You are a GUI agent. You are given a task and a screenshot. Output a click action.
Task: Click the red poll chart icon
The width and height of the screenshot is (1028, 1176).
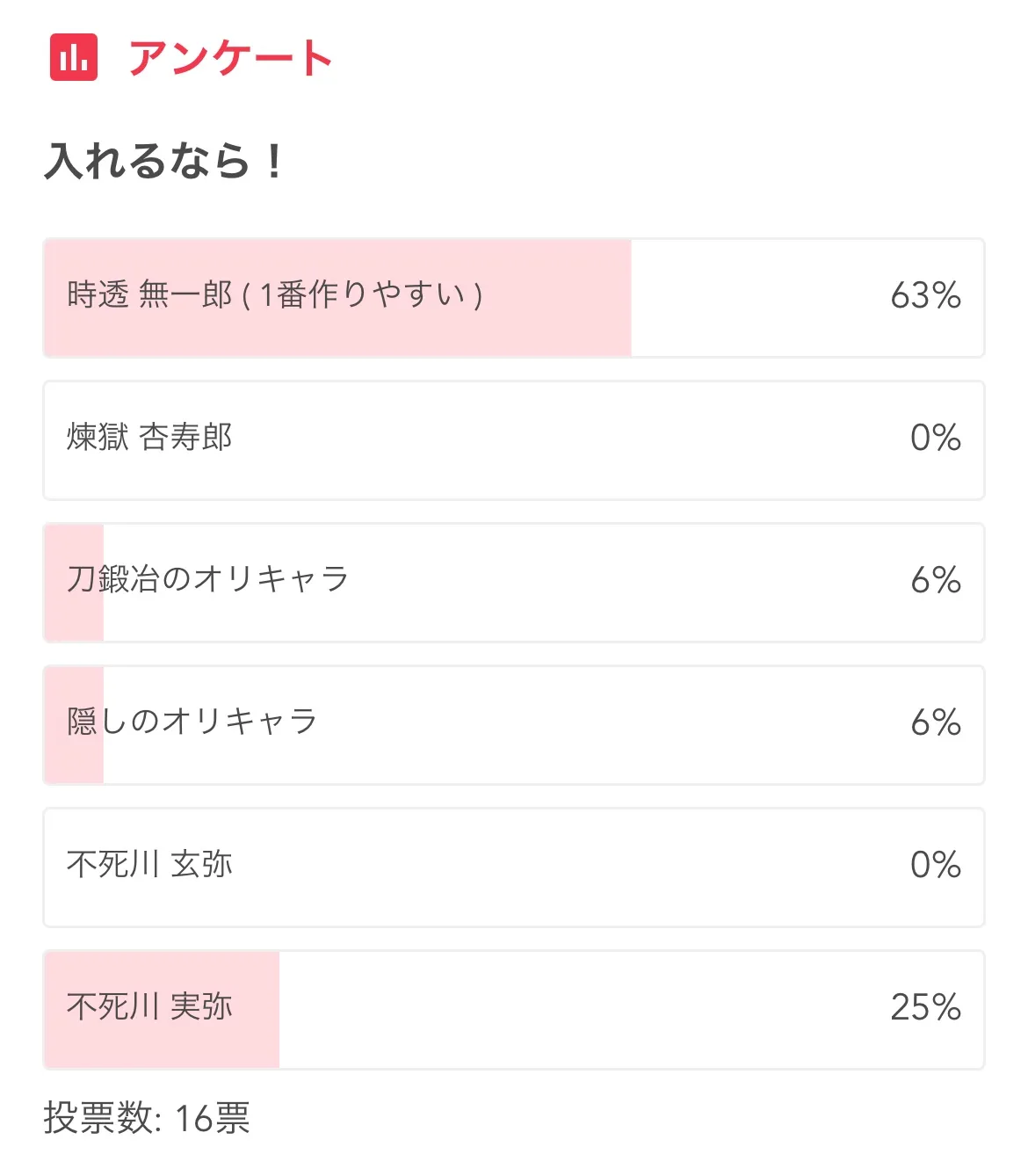pos(74,57)
